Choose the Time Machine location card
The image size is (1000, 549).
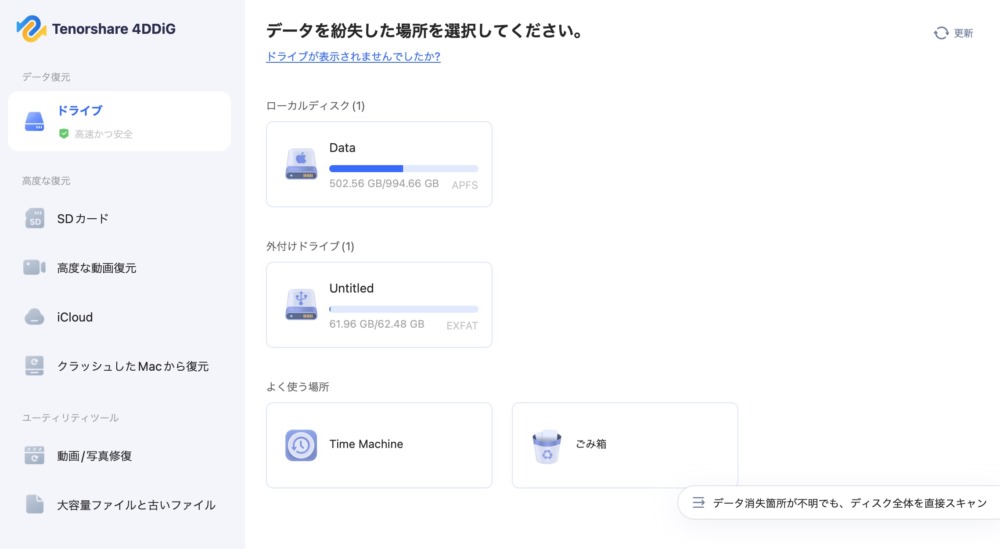pyautogui.click(x=379, y=445)
